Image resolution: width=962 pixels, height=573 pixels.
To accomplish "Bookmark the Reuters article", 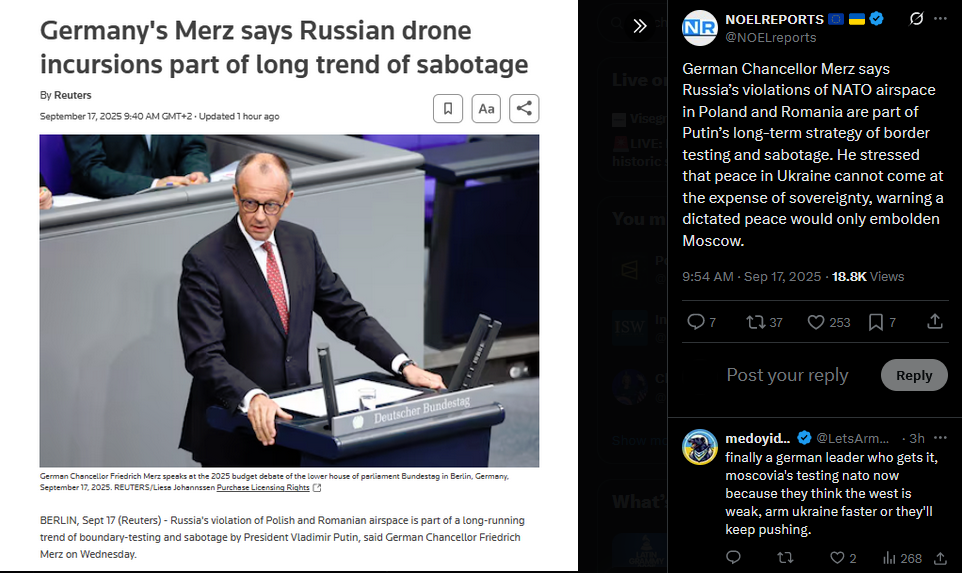I will point(448,109).
